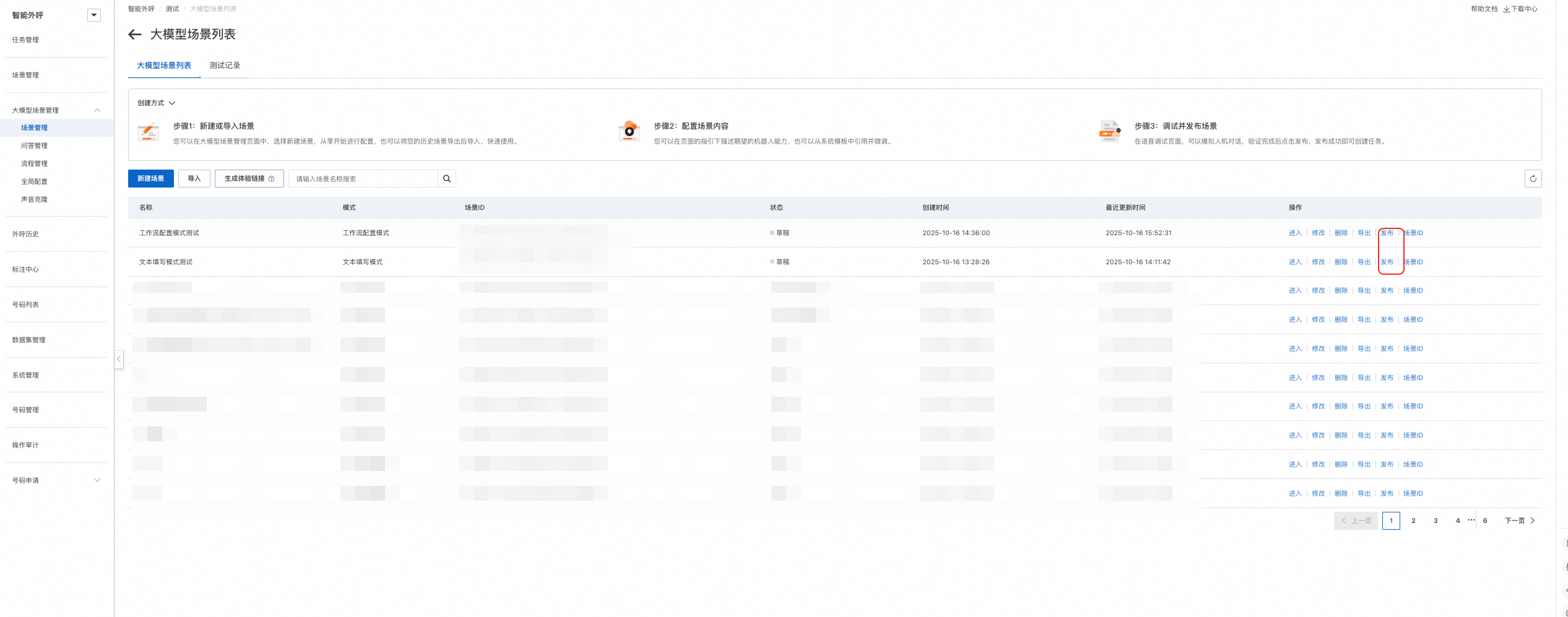Click the 生成体验链接 button
Viewport: 1568px width, 617px height.
click(x=249, y=179)
